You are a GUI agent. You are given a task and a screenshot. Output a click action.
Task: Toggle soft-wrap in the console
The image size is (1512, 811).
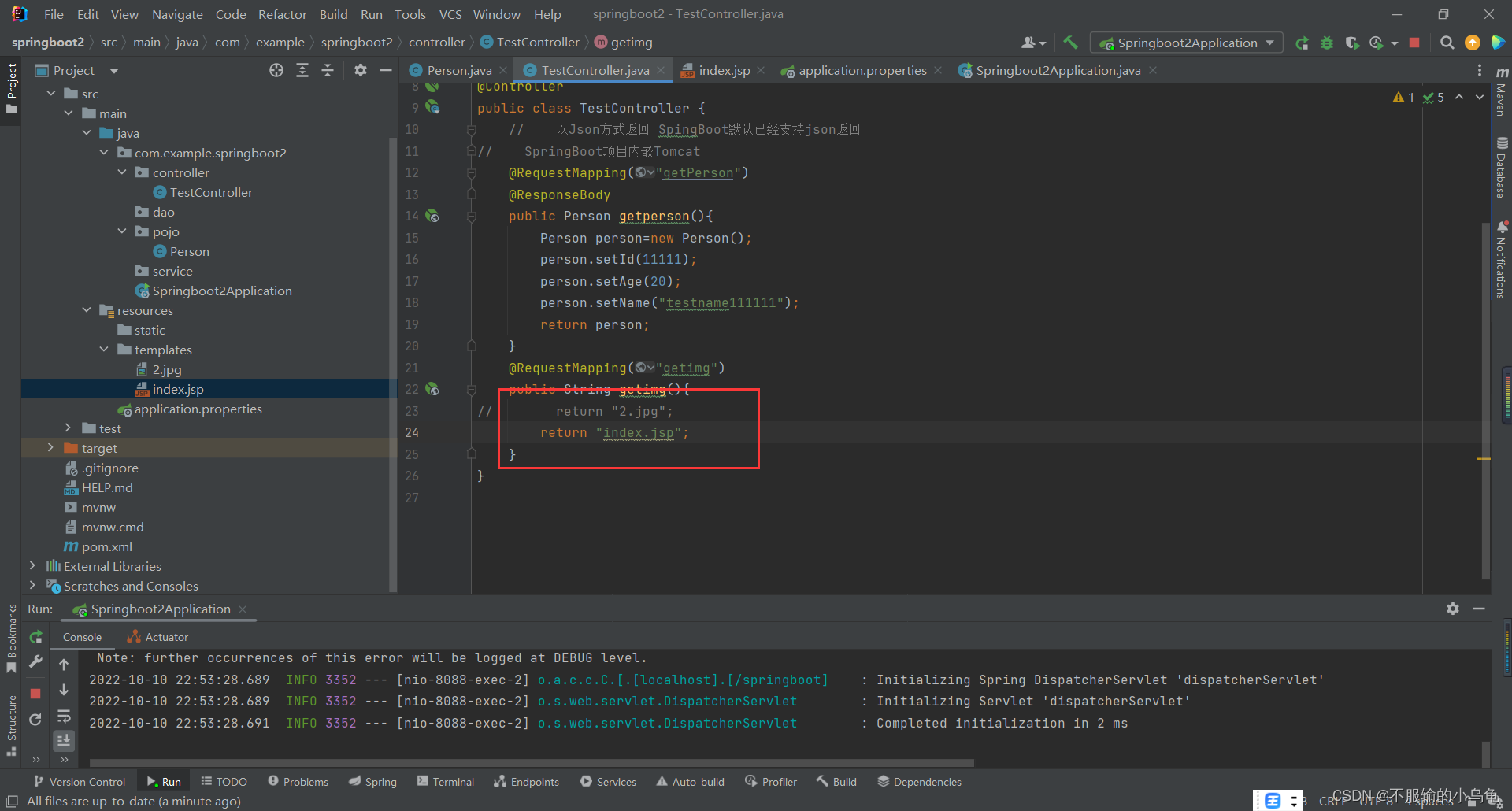tap(64, 716)
